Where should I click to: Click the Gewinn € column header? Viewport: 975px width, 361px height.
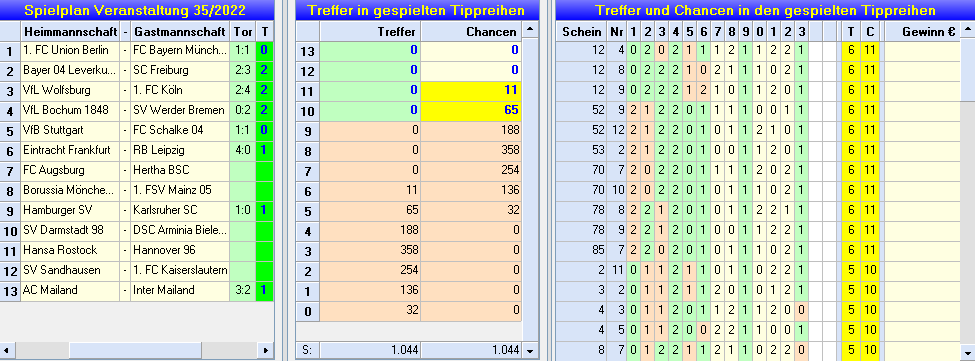tap(922, 32)
